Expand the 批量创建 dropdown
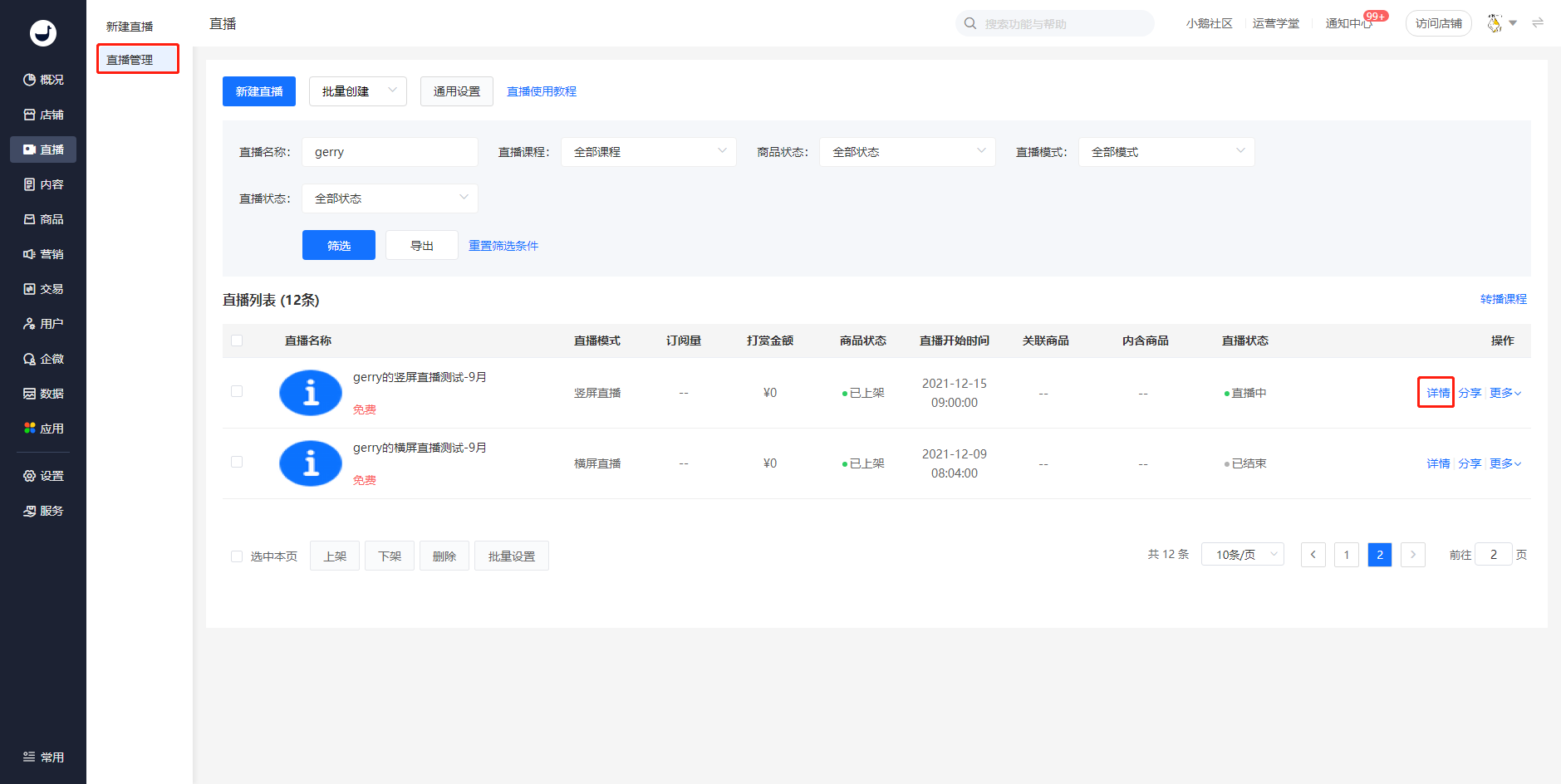The image size is (1561, 784). (x=358, y=91)
